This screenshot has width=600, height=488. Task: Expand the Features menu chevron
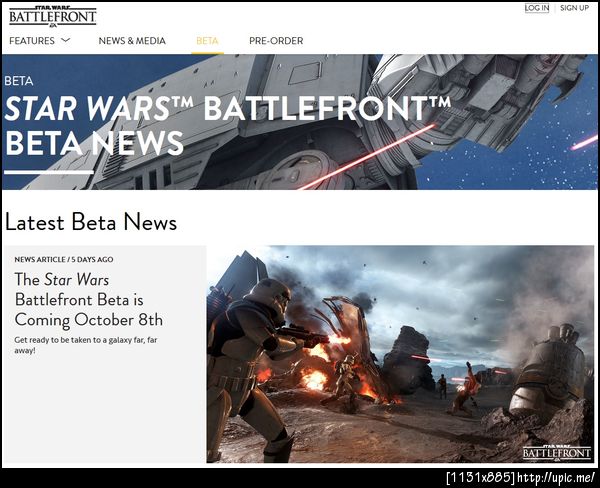point(66,40)
